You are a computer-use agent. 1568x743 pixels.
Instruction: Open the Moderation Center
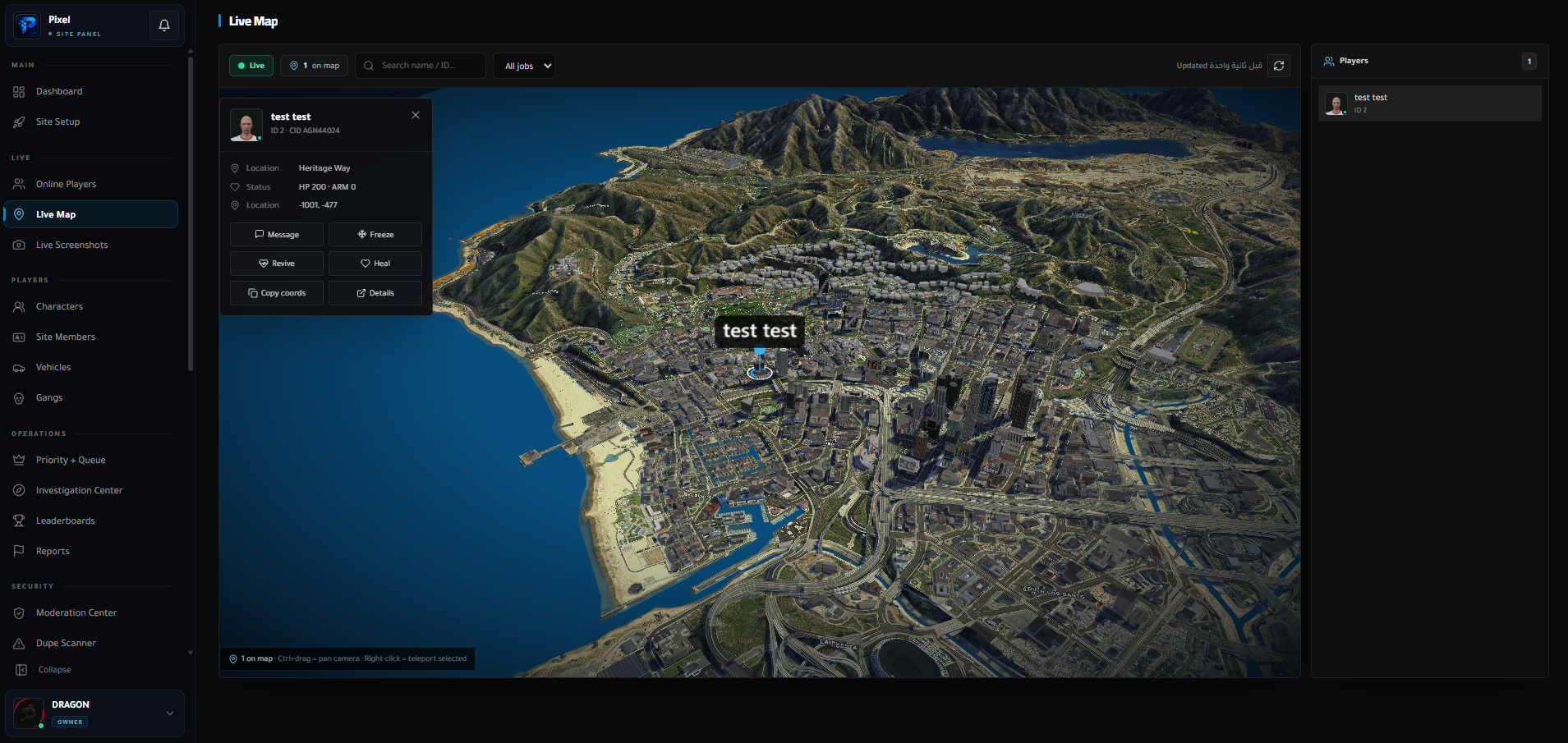(x=90, y=612)
